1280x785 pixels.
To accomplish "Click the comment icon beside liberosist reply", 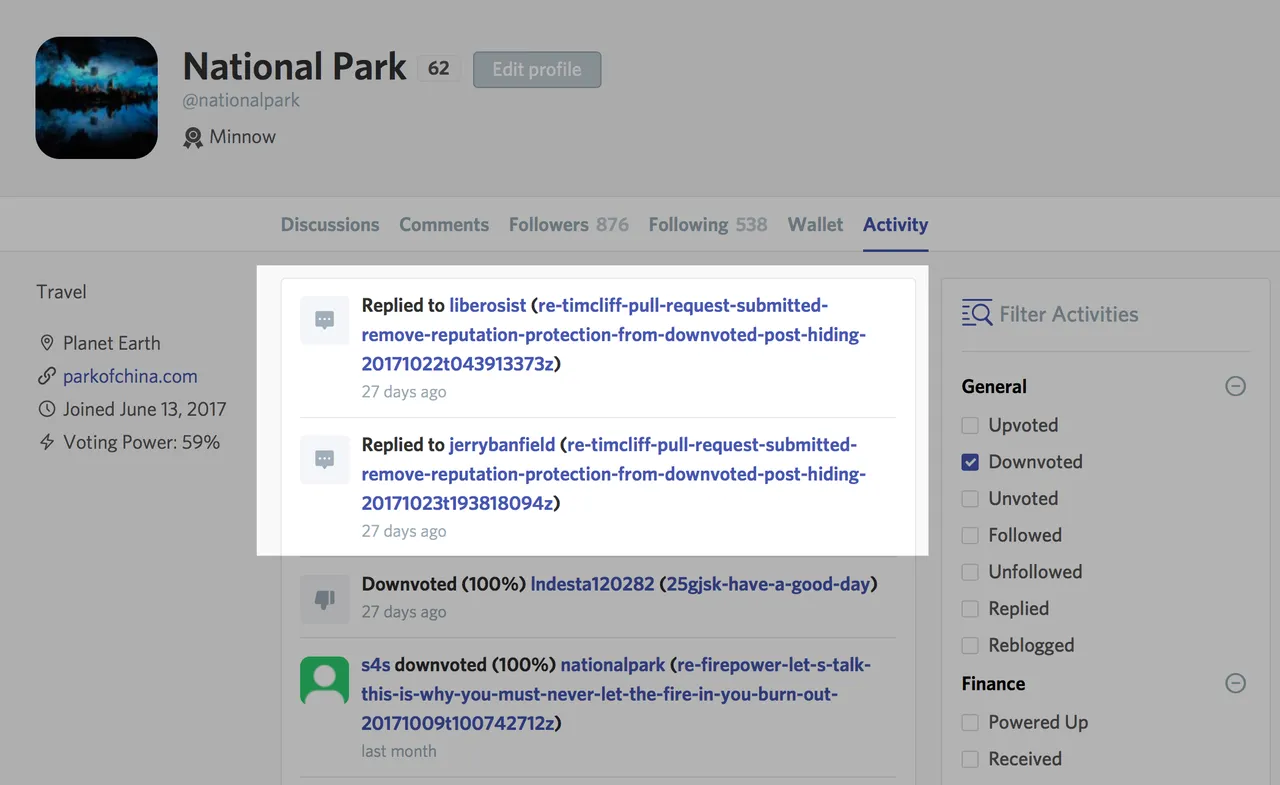I will 325,320.
